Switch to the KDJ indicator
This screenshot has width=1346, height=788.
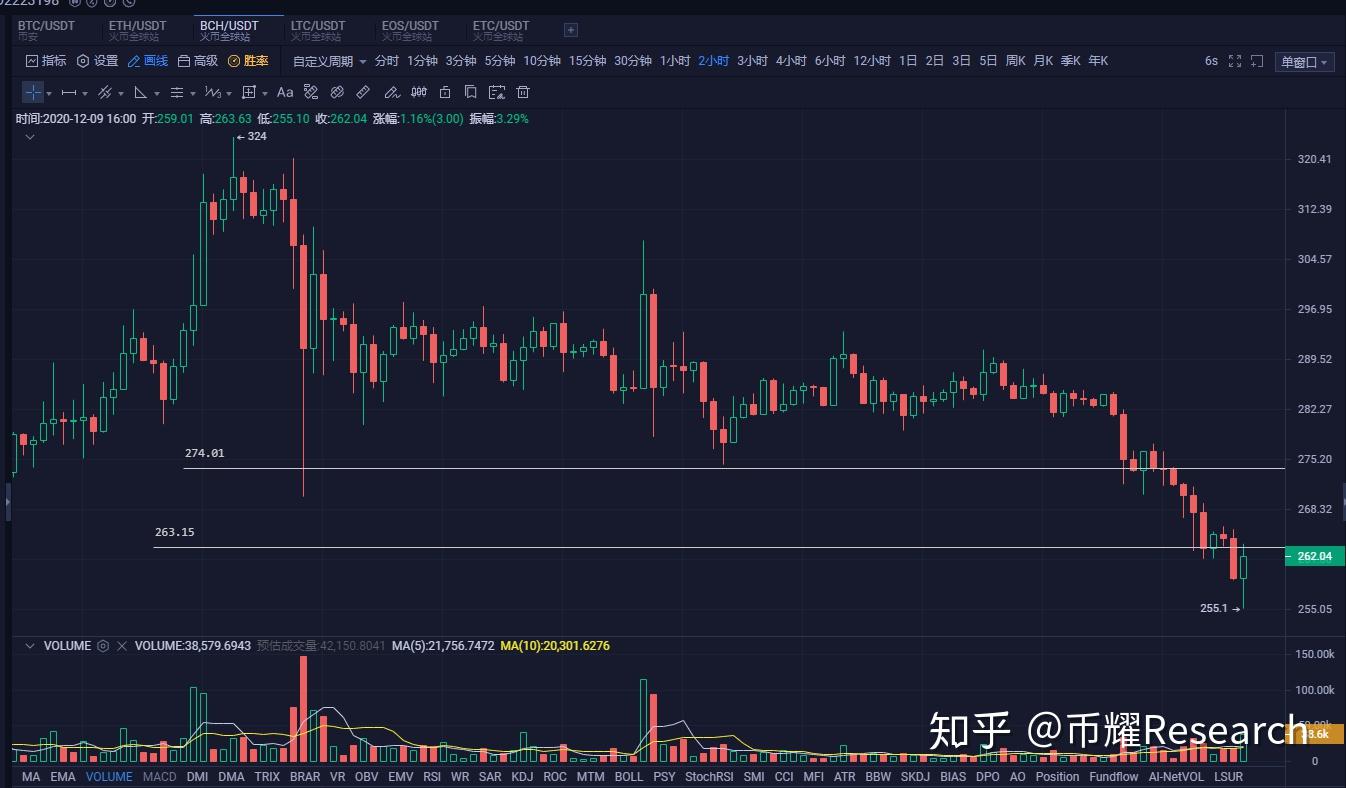coord(522,776)
